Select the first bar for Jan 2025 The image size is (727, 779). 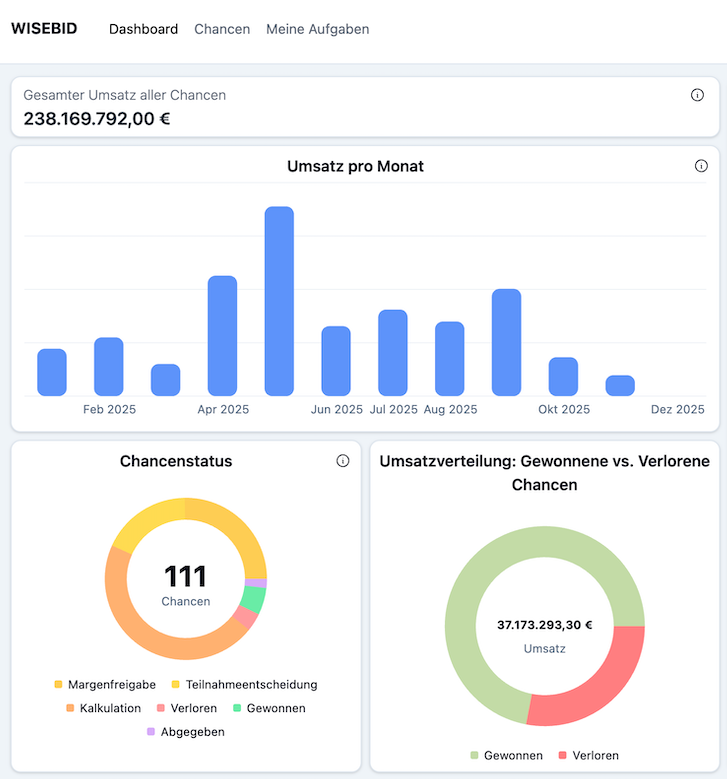click(52, 373)
